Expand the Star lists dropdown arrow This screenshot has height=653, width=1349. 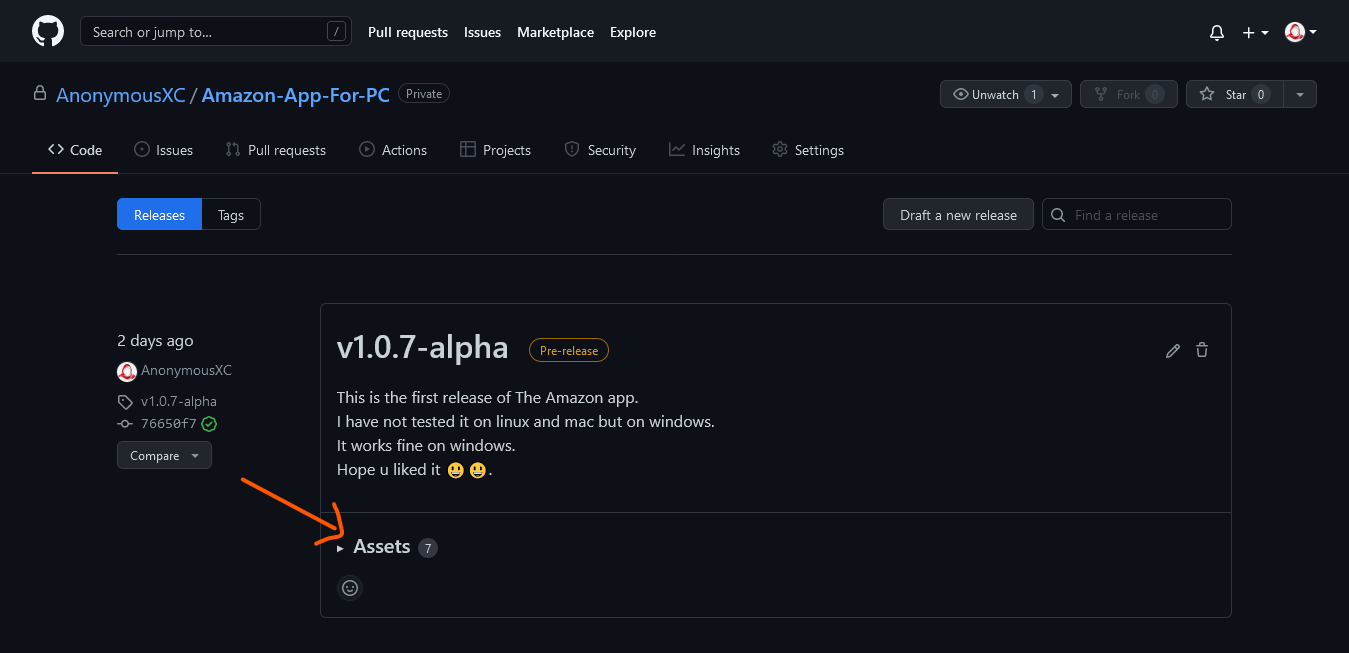[x=1300, y=94]
